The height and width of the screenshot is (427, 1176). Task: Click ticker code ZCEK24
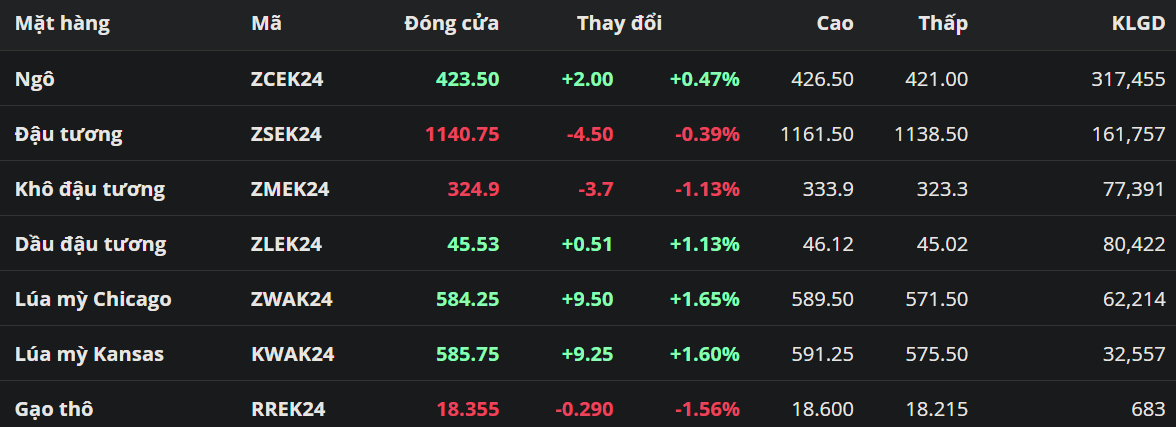click(x=287, y=79)
